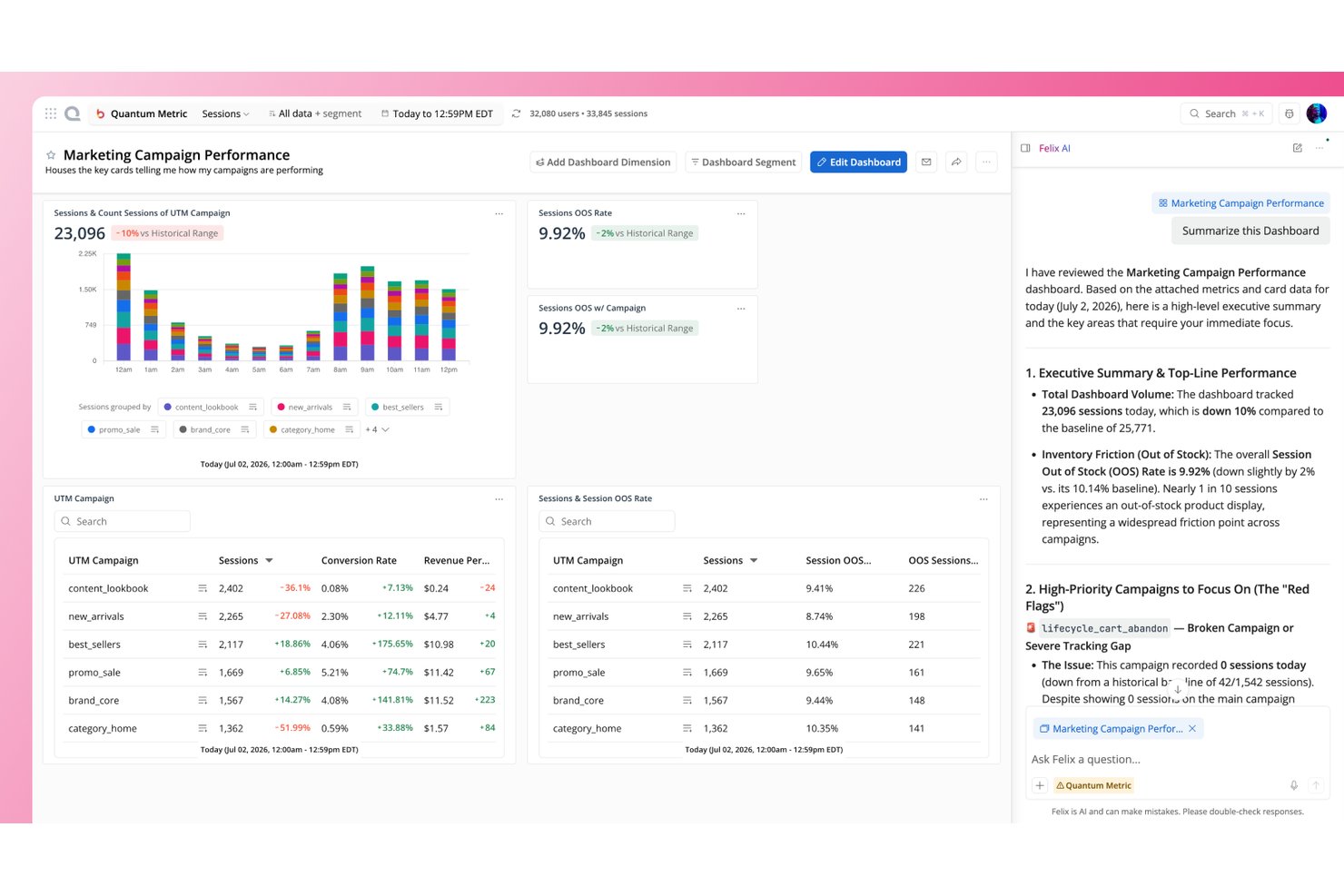Open the All data + segment selector

point(315,113)
